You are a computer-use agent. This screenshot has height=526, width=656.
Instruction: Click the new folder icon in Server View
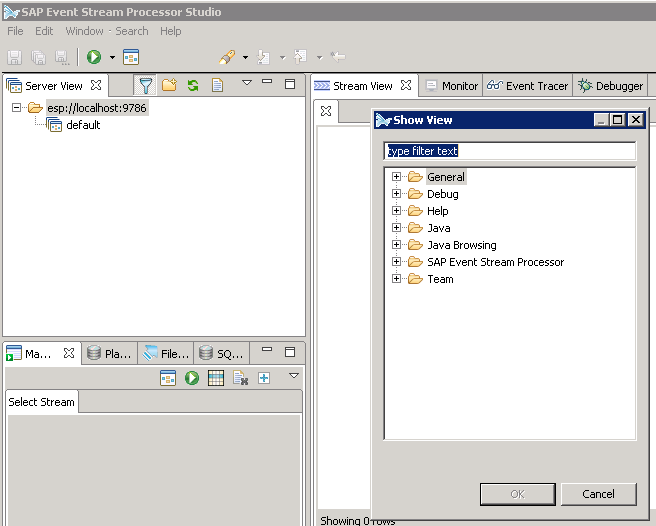coord(169,86)
